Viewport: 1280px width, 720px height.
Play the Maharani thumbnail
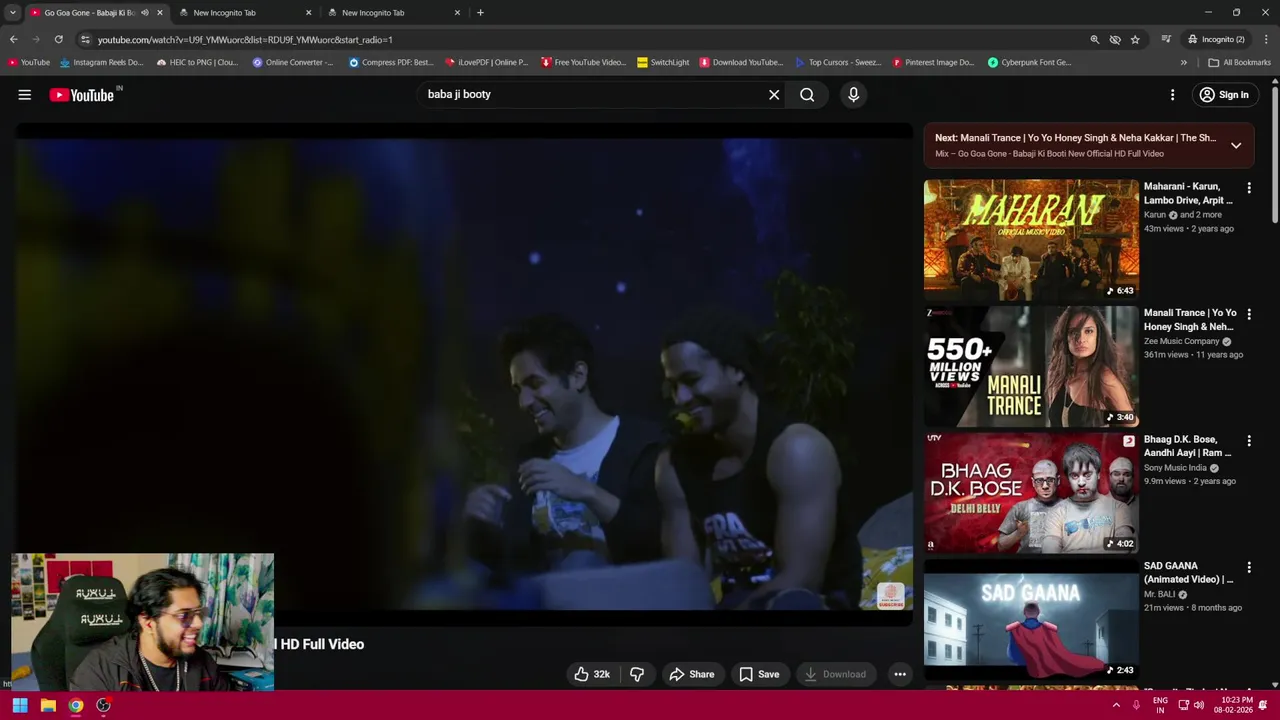[1031, 240]
